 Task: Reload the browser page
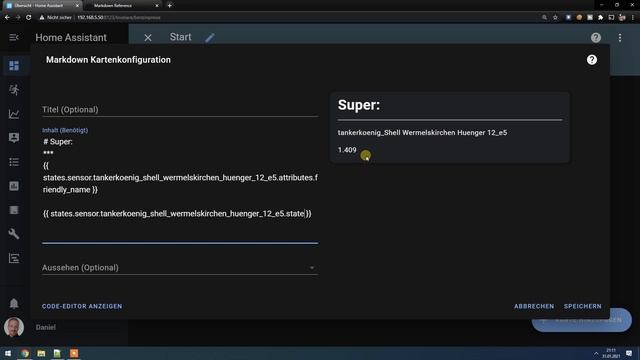tap(29, 18)
